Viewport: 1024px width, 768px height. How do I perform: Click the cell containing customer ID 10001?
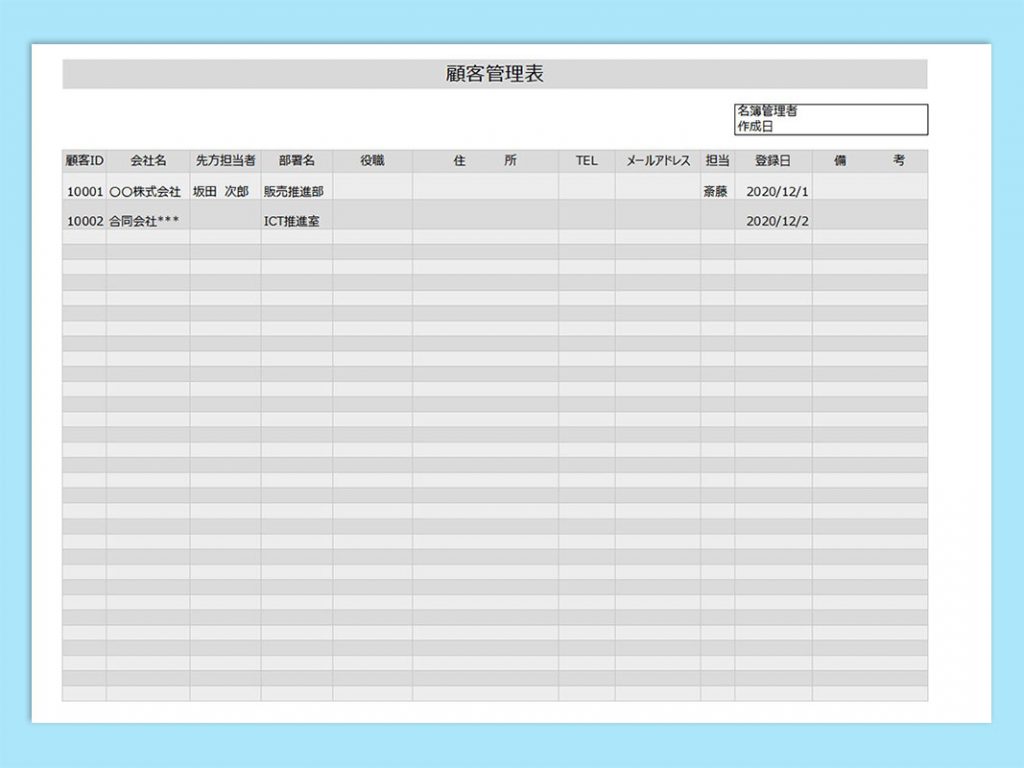click(x=85, y=192)
